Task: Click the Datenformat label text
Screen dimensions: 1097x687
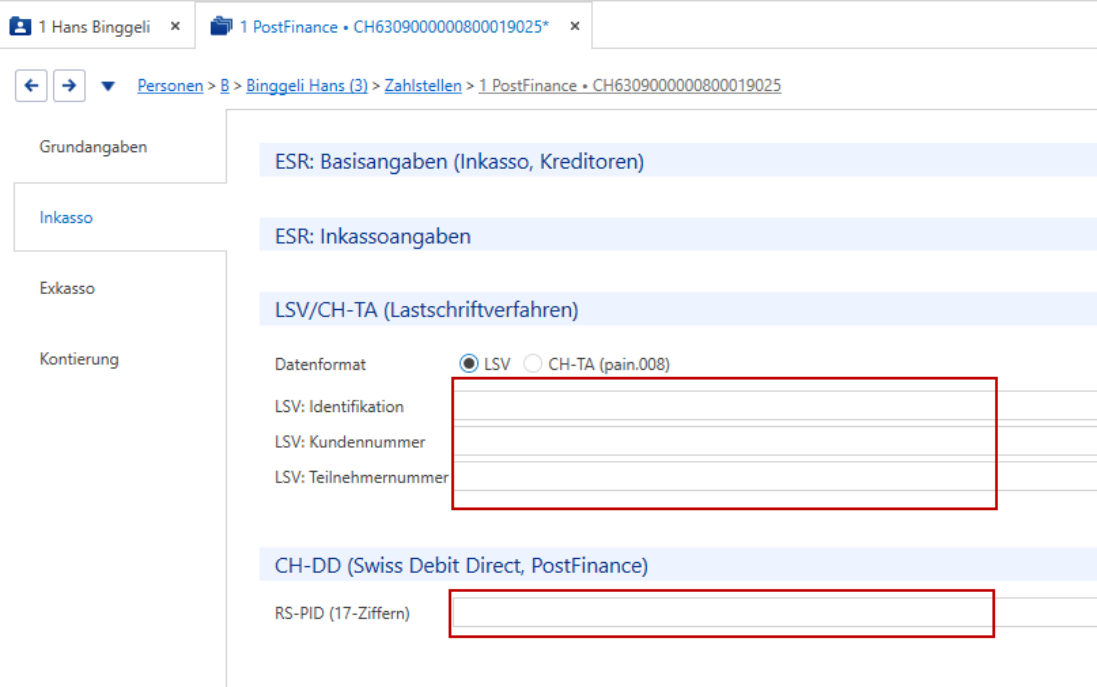Action: 320,364
